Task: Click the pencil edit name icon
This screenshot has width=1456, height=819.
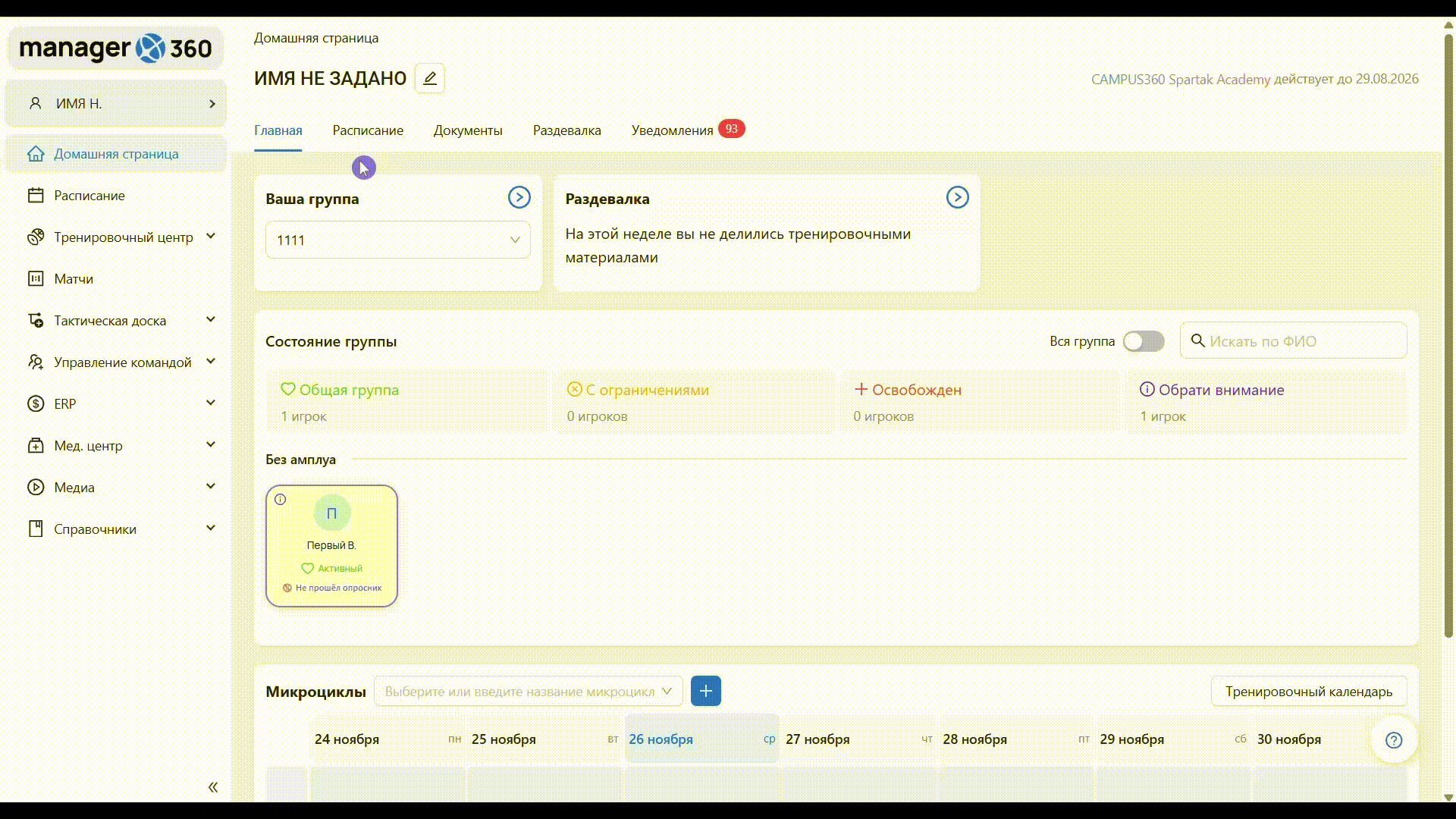Action: 429,78
